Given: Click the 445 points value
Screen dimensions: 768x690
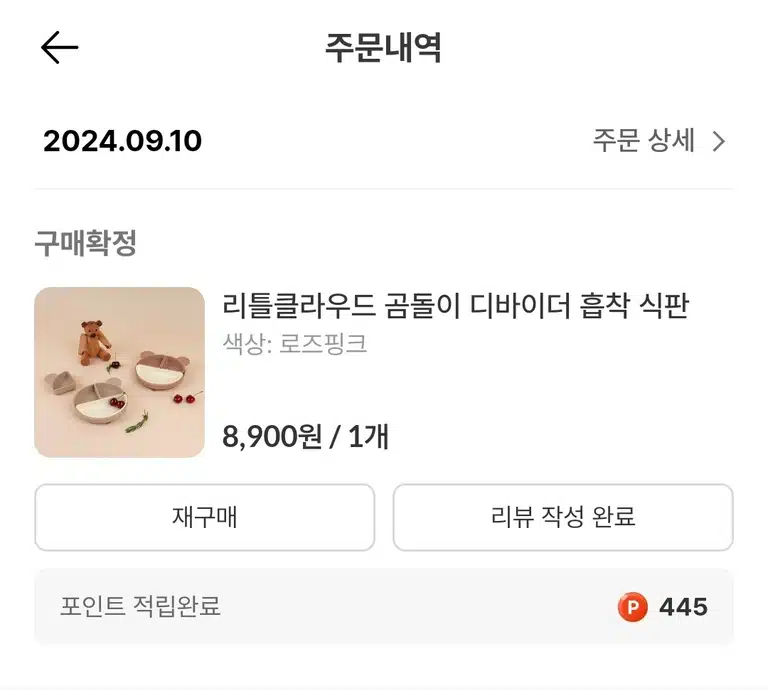Looking at the screenshot, I should pos(683,607).
